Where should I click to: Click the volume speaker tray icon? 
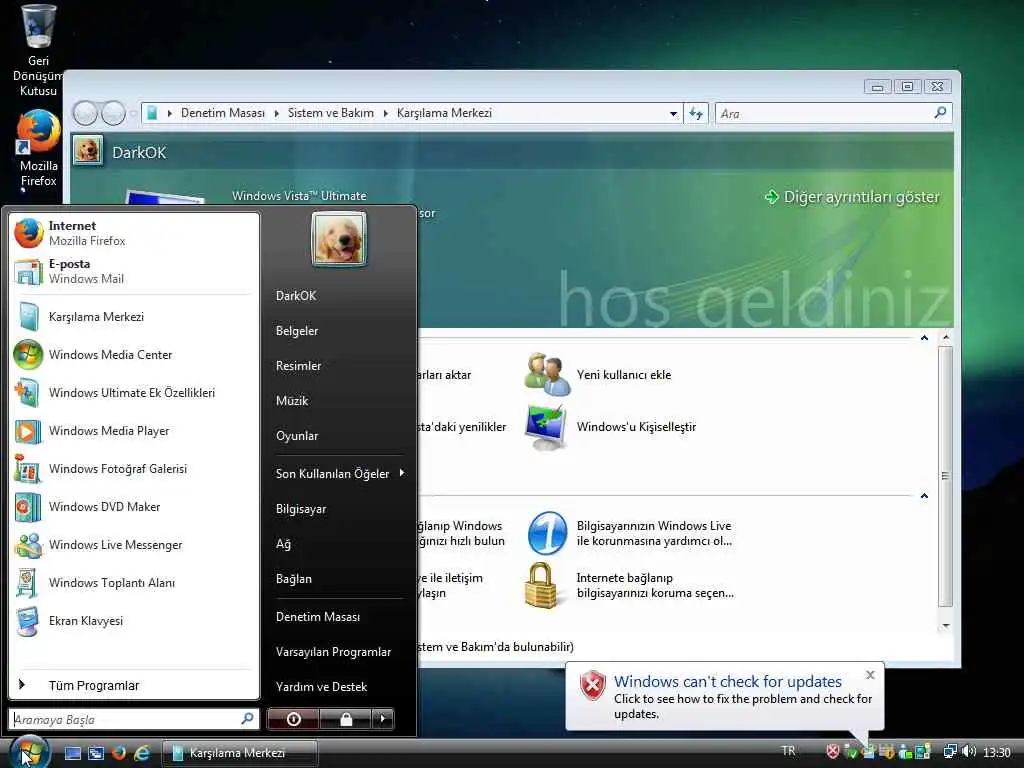coord(969,752)
